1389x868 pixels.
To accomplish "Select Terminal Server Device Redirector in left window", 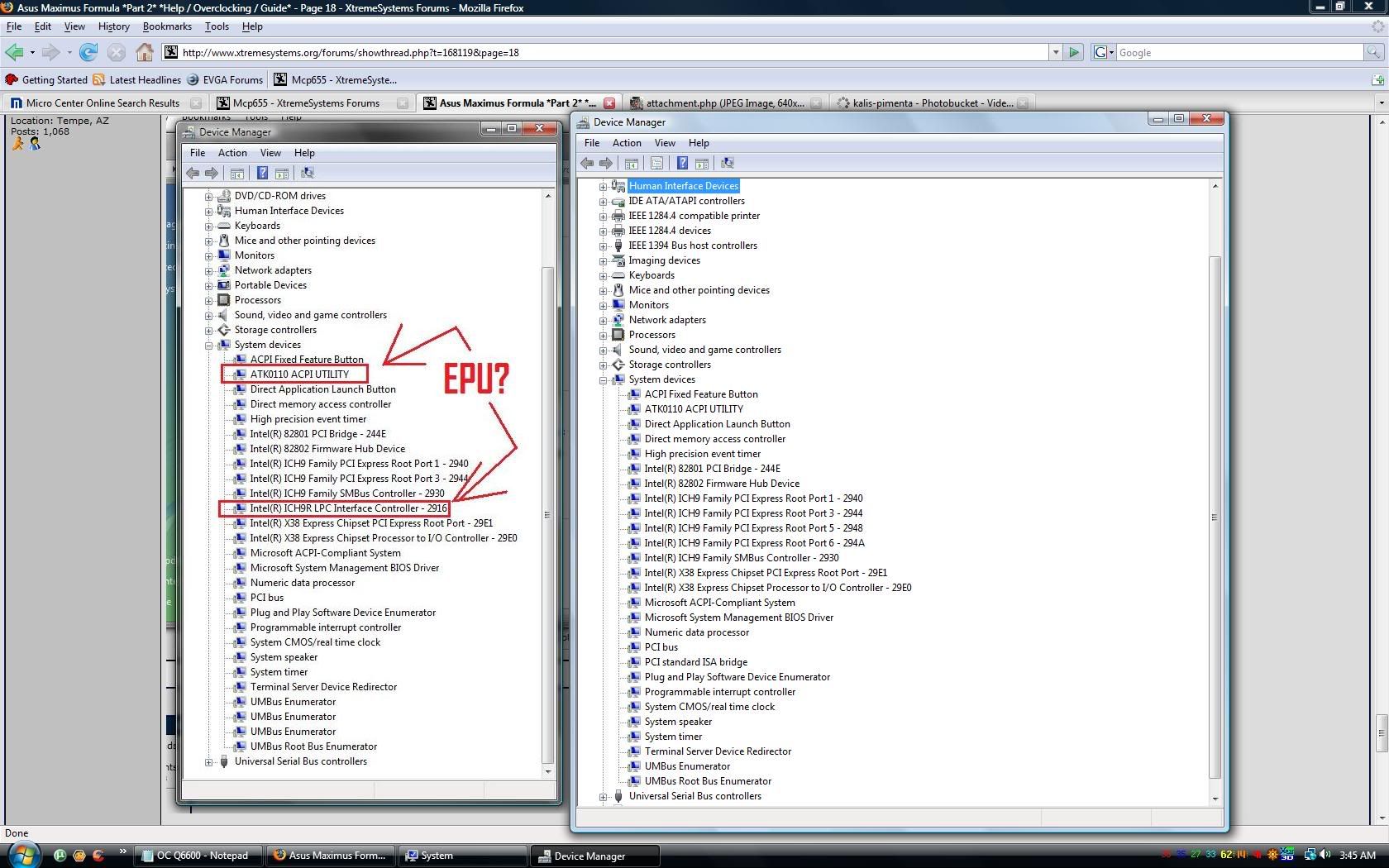I will click(323, 687).
